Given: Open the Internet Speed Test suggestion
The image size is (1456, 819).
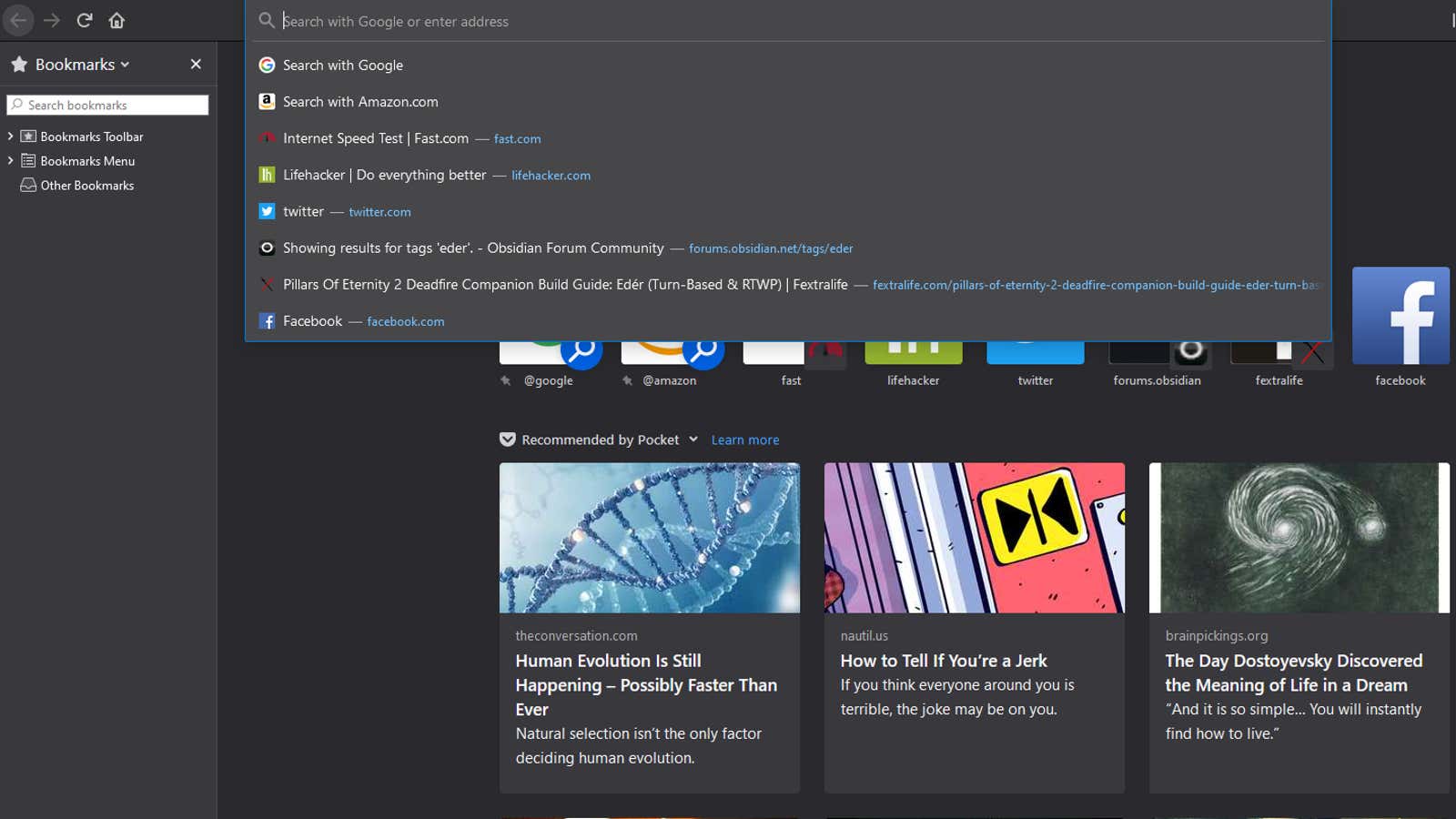Looking at the screenshot, I should tap(788, 138).
